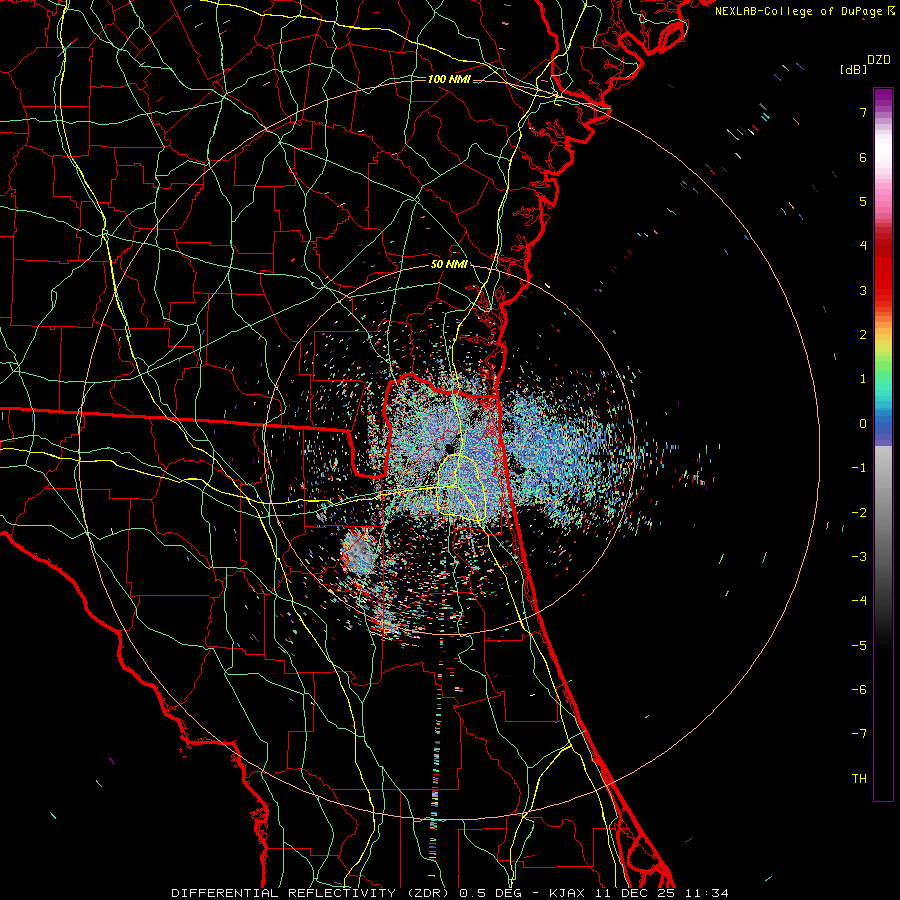Click the 2 value on the color scale
This screenshot has height=900, width=900.
[863, 335]
